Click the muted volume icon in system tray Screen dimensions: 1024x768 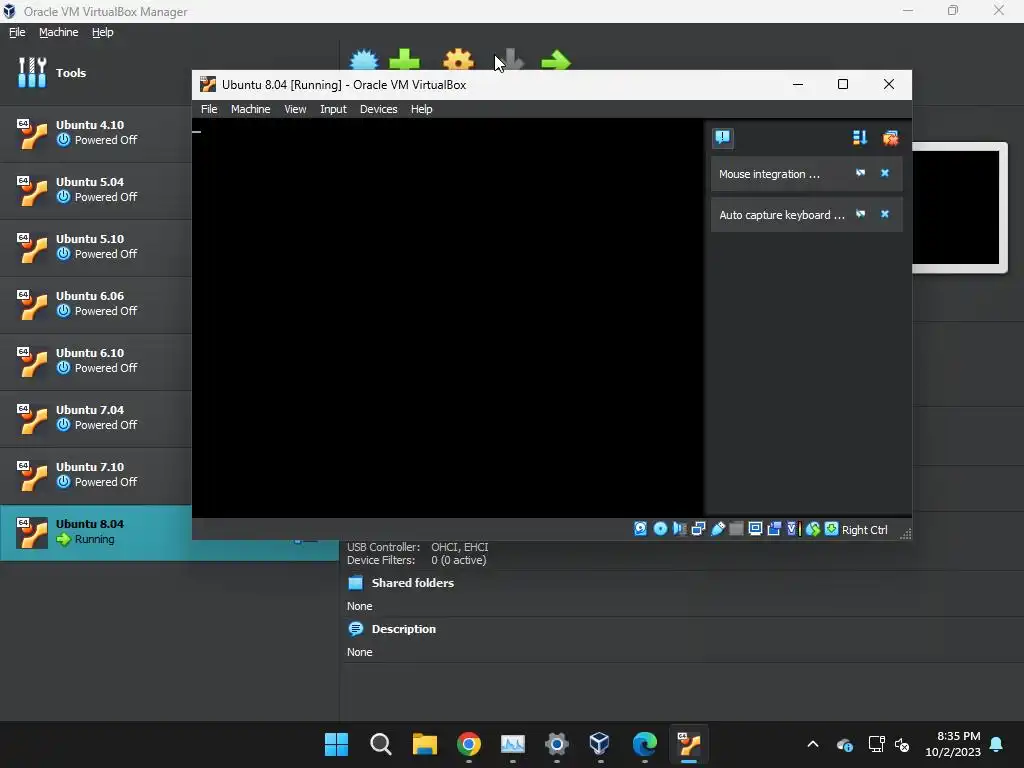(x=902, y=744)
